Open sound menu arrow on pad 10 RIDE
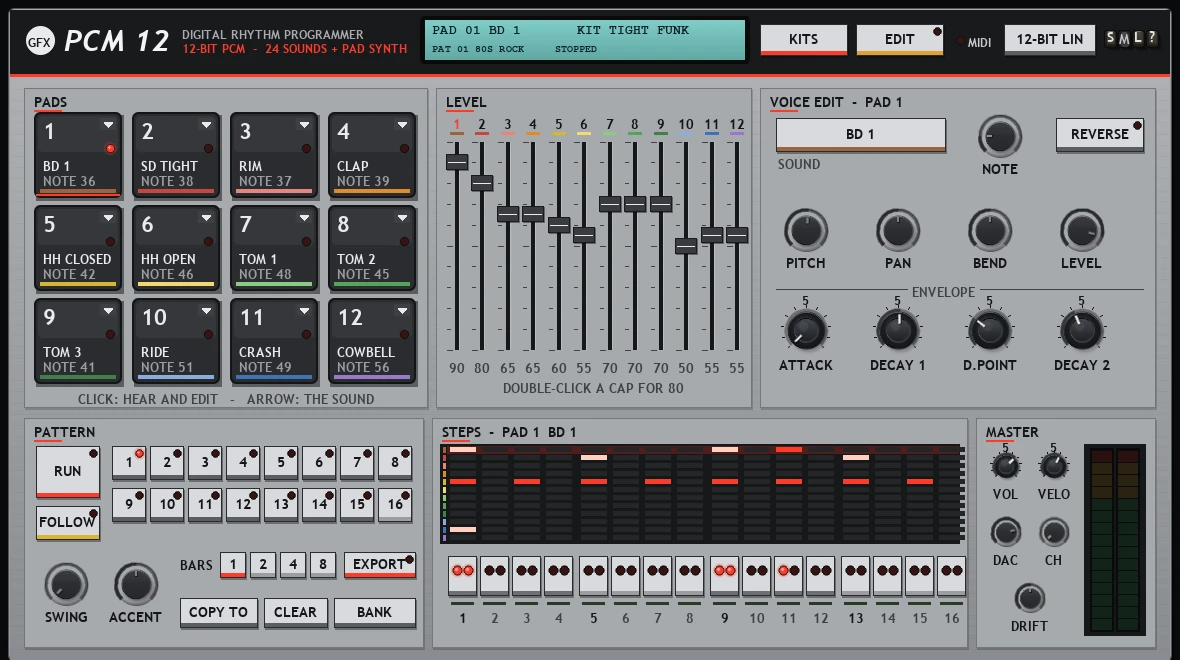The width and height of the screenshot is (1180, 660). pos(206,311)
